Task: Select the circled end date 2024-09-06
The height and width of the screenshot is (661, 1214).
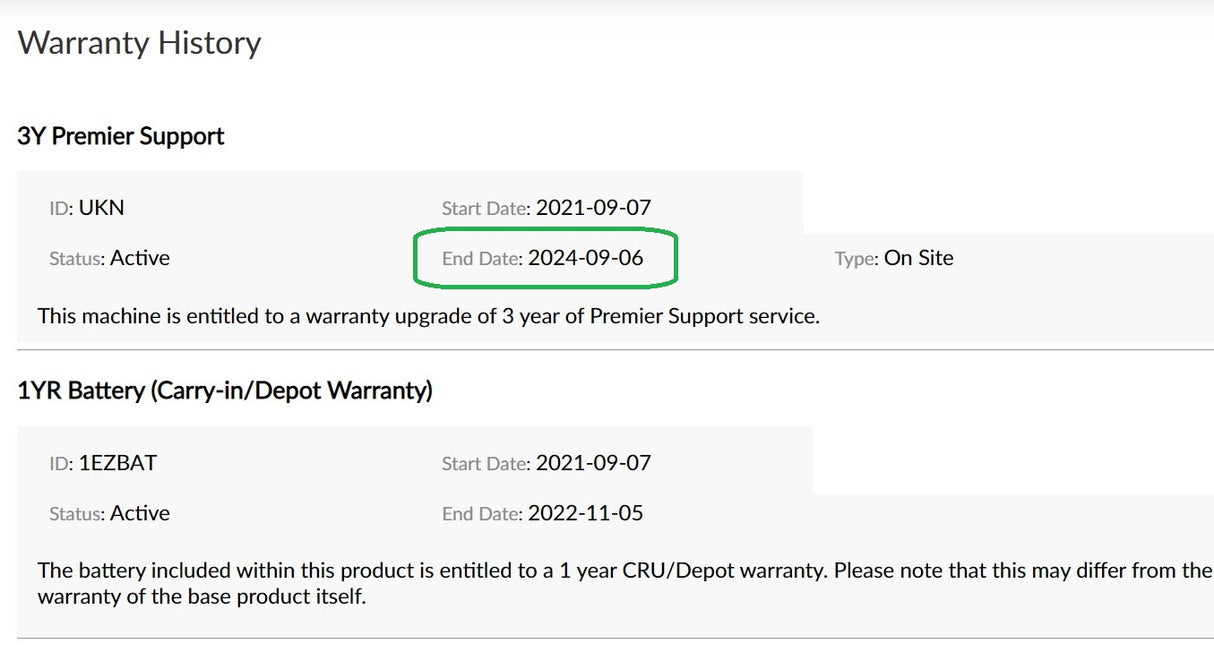Action: [585, 258]
